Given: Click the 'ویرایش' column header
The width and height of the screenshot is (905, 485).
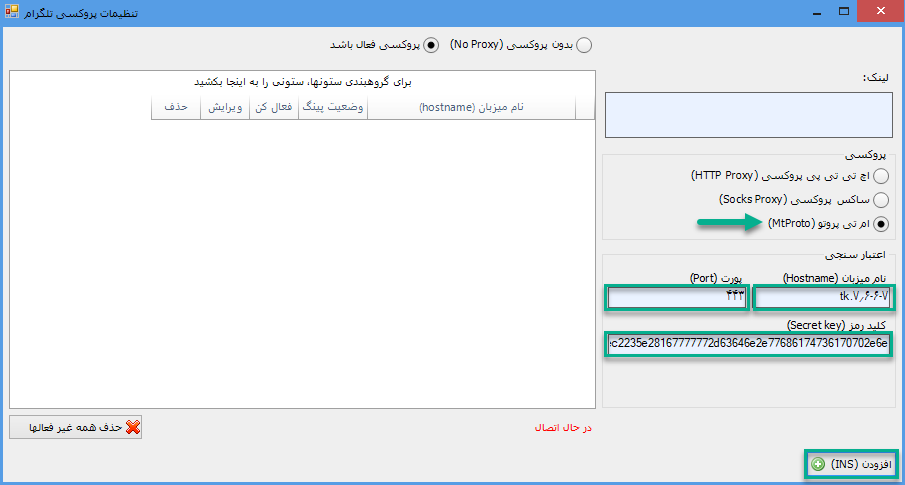Looking at the screenshot, I should (x=225, y=108).
